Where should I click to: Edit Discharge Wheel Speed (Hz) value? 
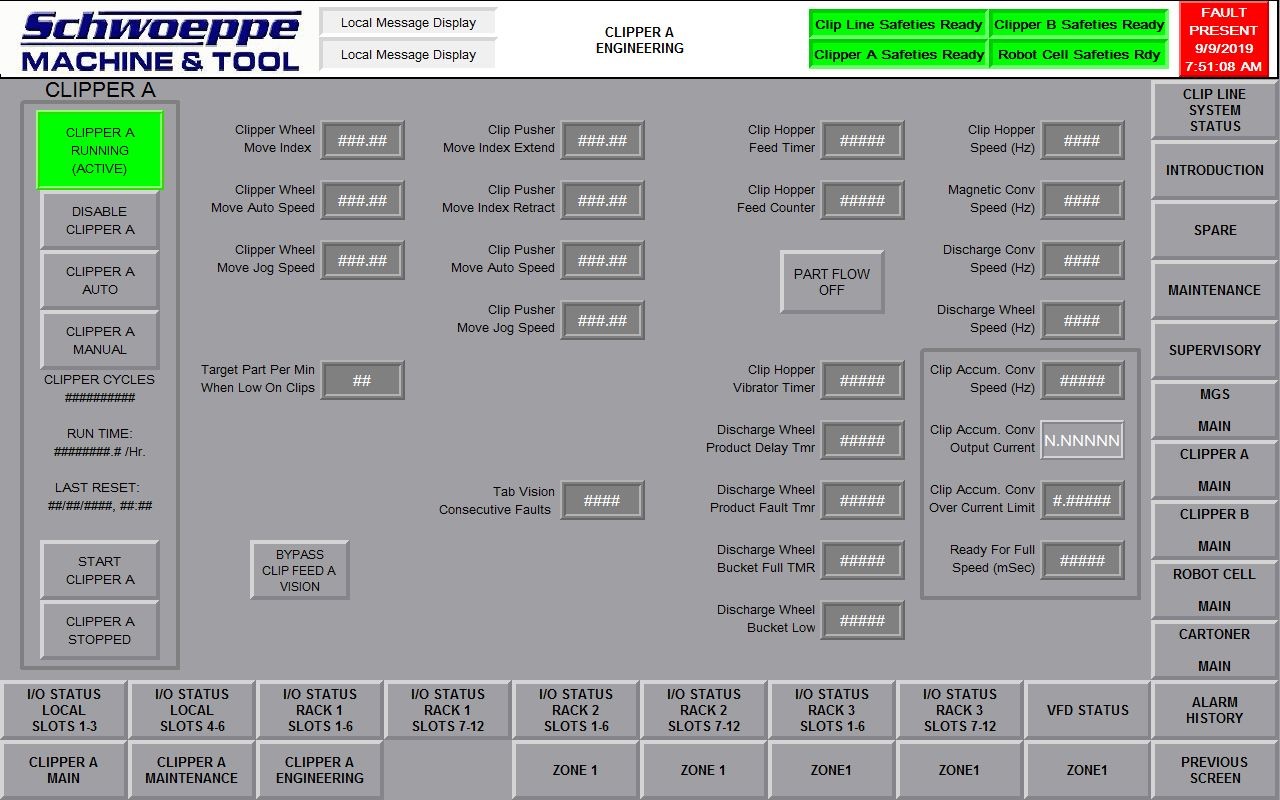click(1082, 321)
